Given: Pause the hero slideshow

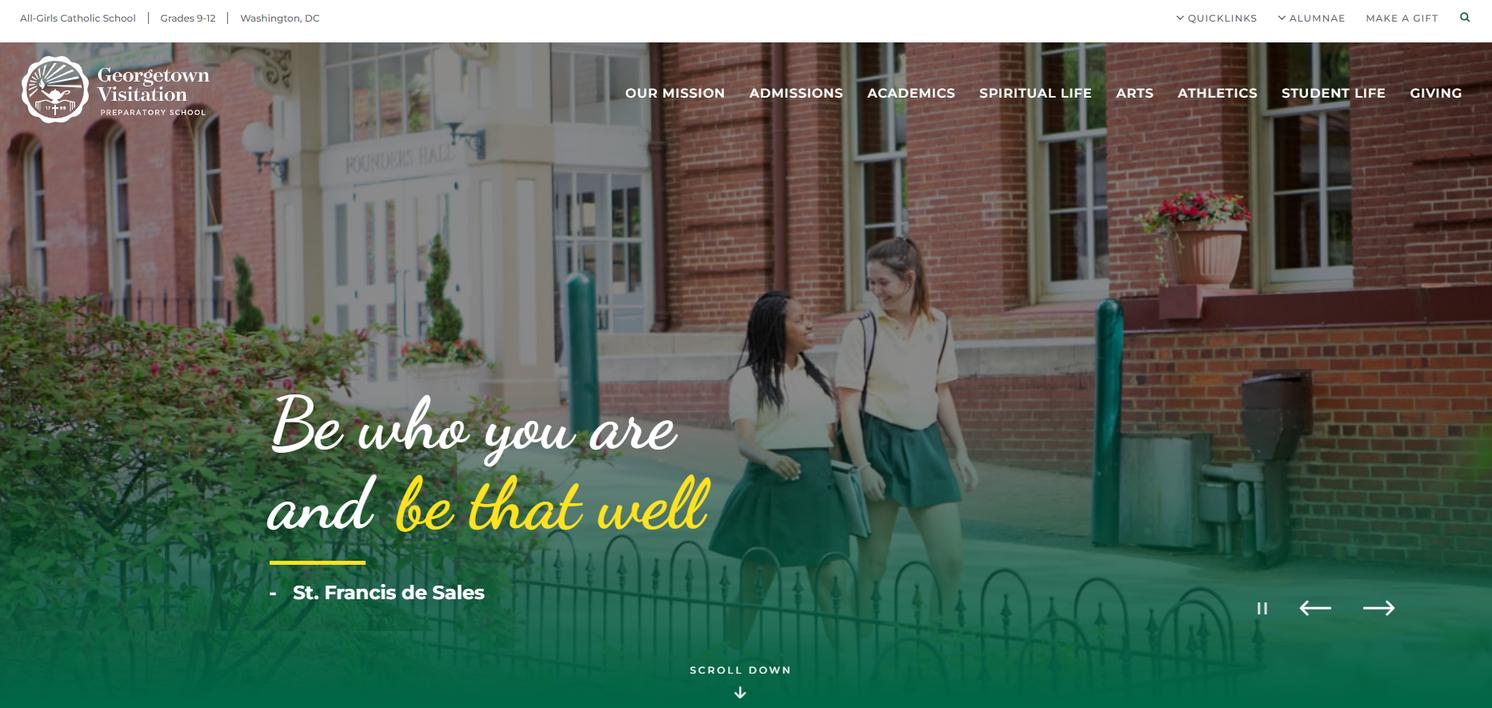Looking at the screenshot, I should coord(1262,608).
